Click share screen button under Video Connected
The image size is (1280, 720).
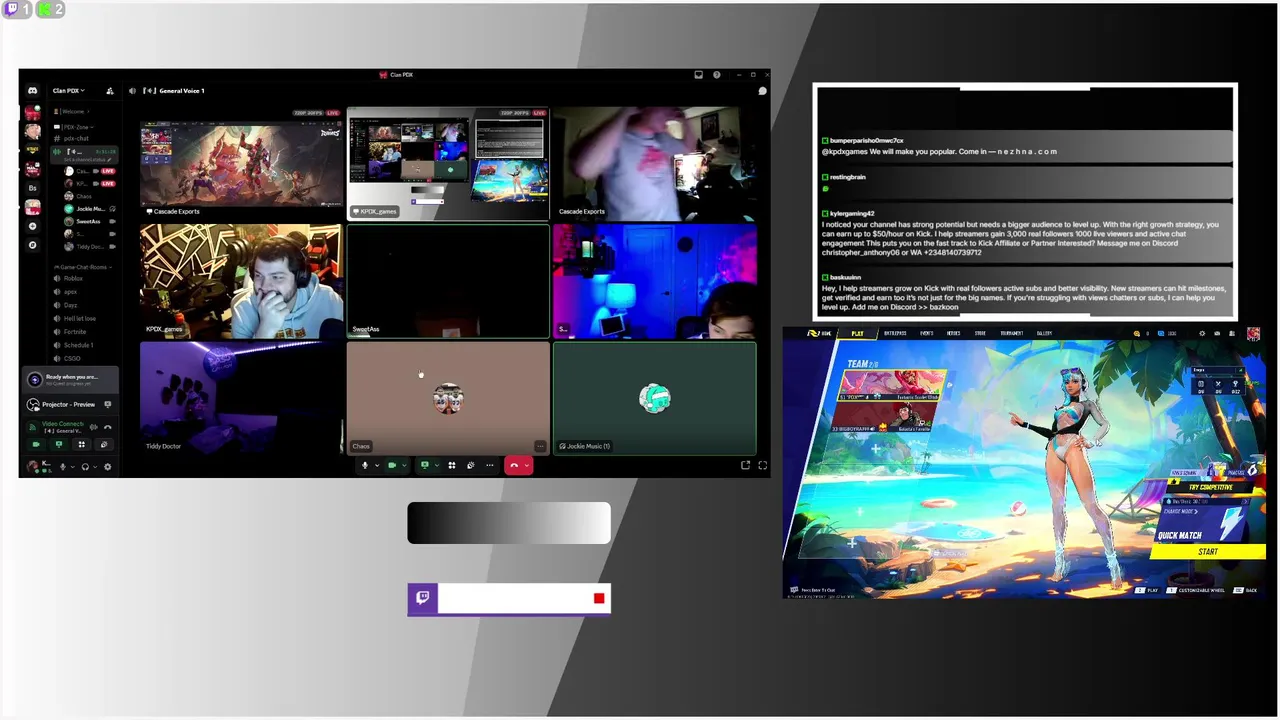click(x=59, y=444)
